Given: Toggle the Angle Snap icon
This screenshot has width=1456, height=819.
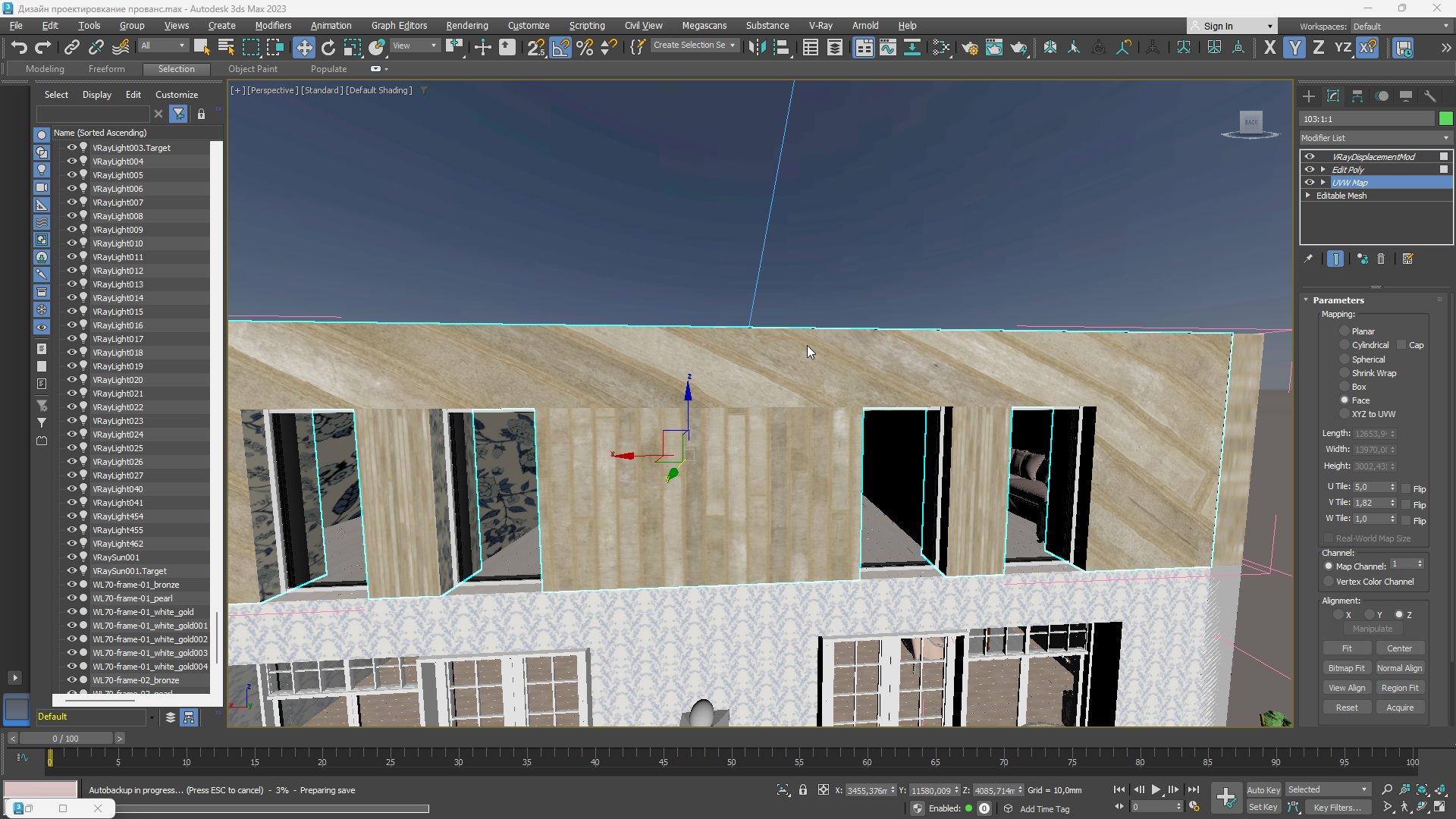Looking at the screenshot, I should [560, 47].
